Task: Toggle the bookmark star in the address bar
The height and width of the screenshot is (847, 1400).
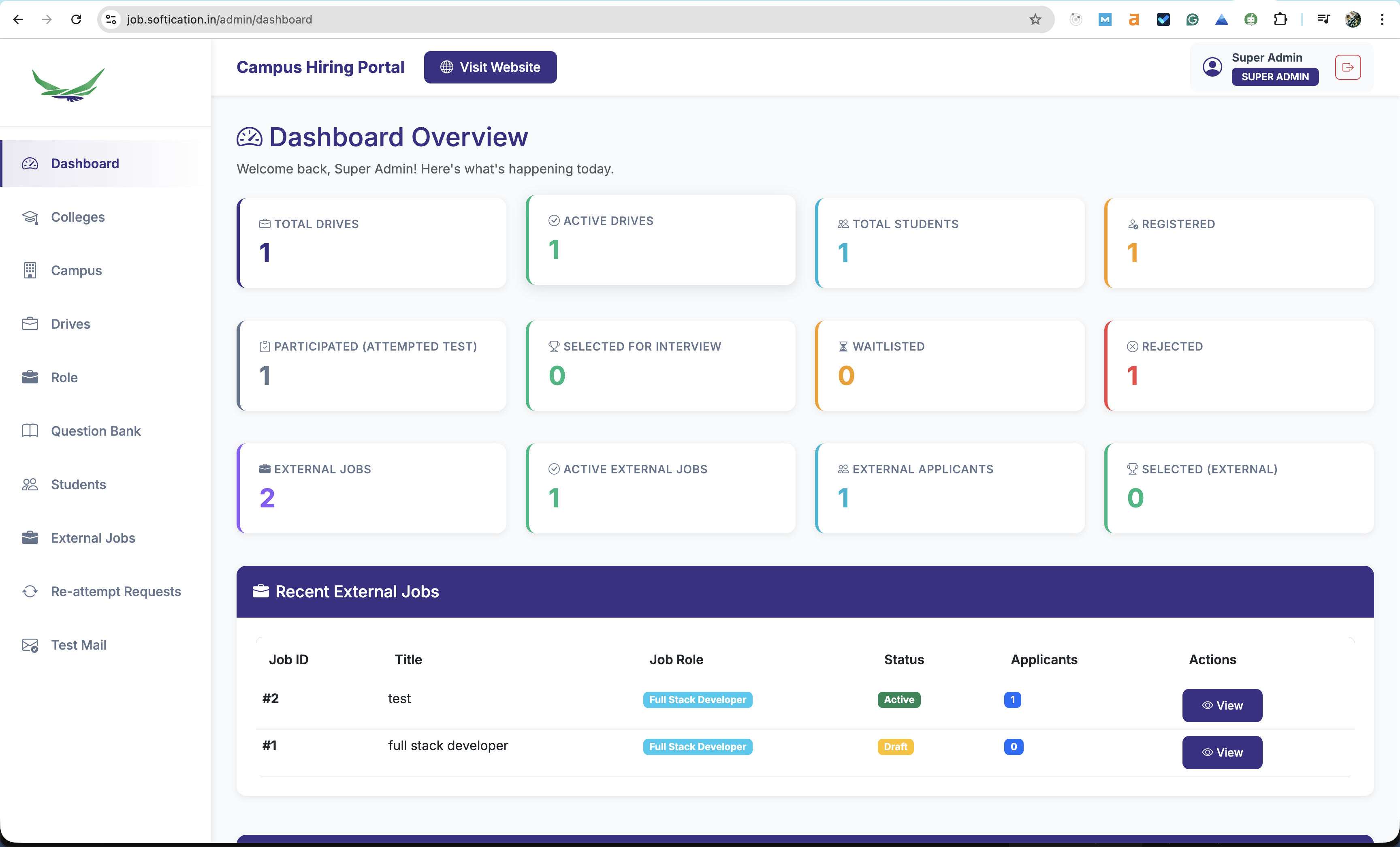Action: pos(1035,19)
